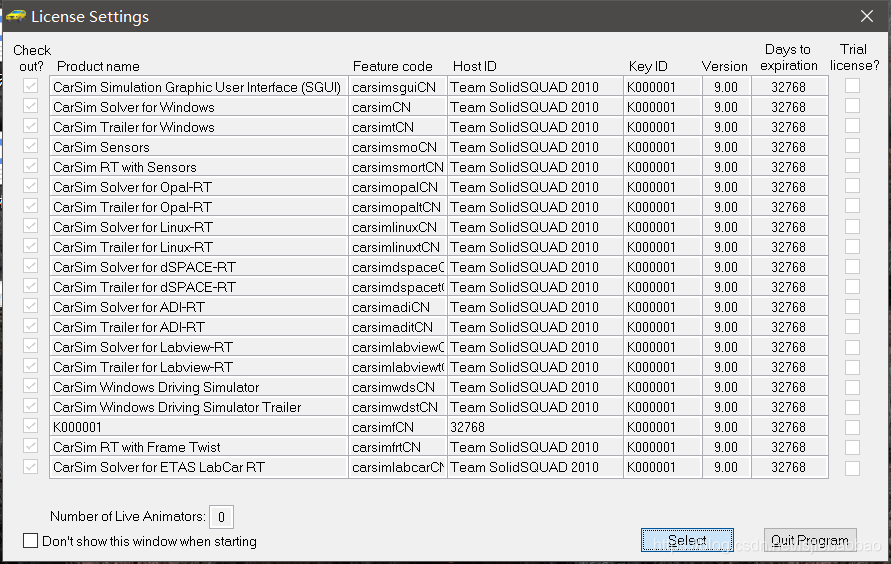Image resolution: width=891 pixels, height=564 pixels.
Task: Toggle check out for CarSim Sensors
Action: 31,146
